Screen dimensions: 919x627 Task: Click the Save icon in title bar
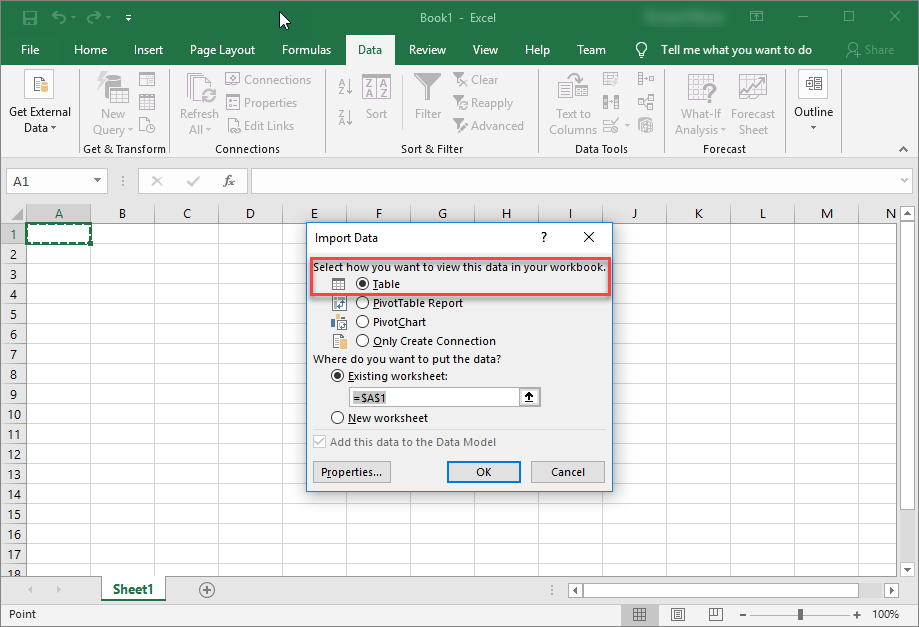click(30, 18)
